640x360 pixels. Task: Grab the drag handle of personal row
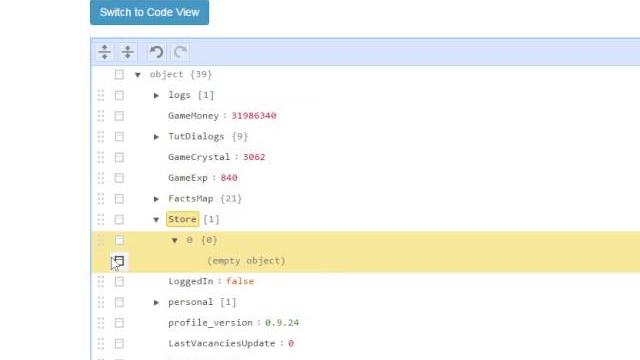[x=101, y=302]
